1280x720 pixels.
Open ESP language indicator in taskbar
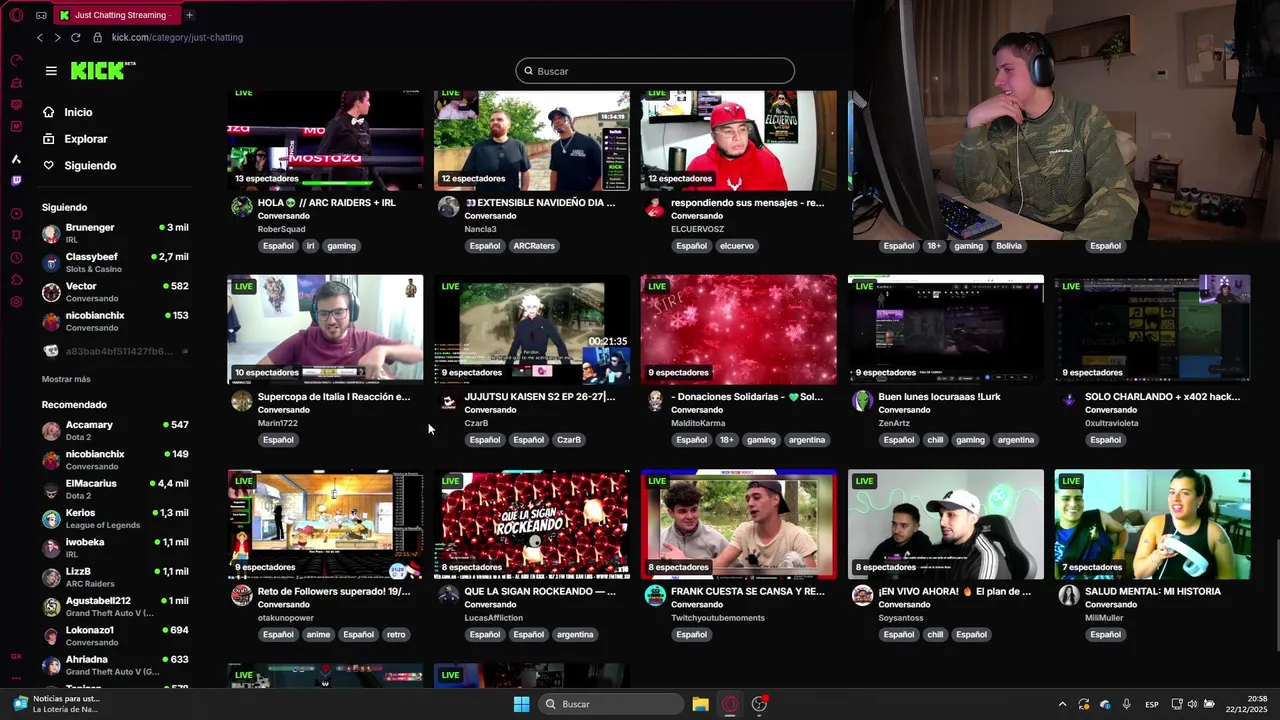1152,704
